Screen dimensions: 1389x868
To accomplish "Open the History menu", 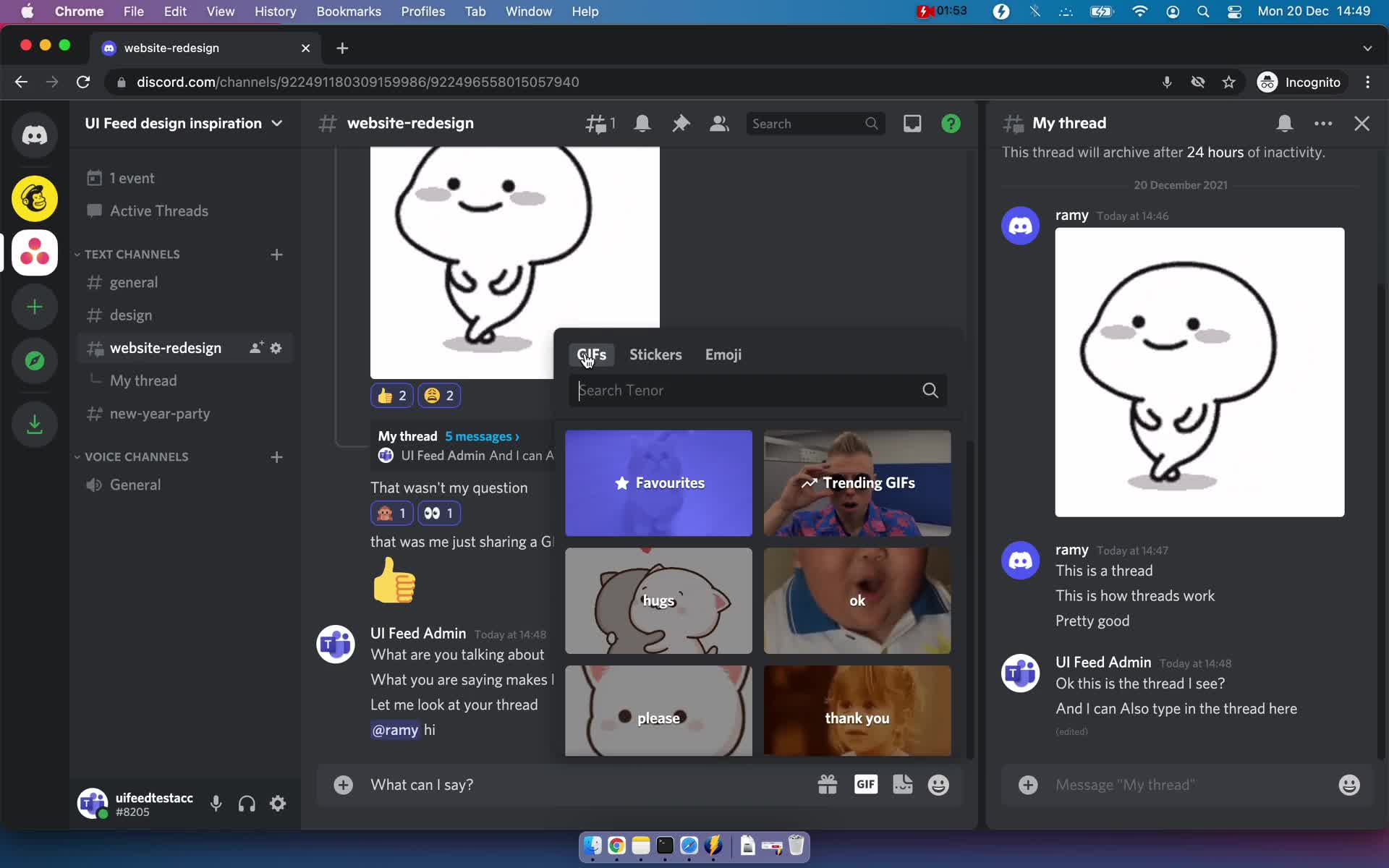I will 275,12.
